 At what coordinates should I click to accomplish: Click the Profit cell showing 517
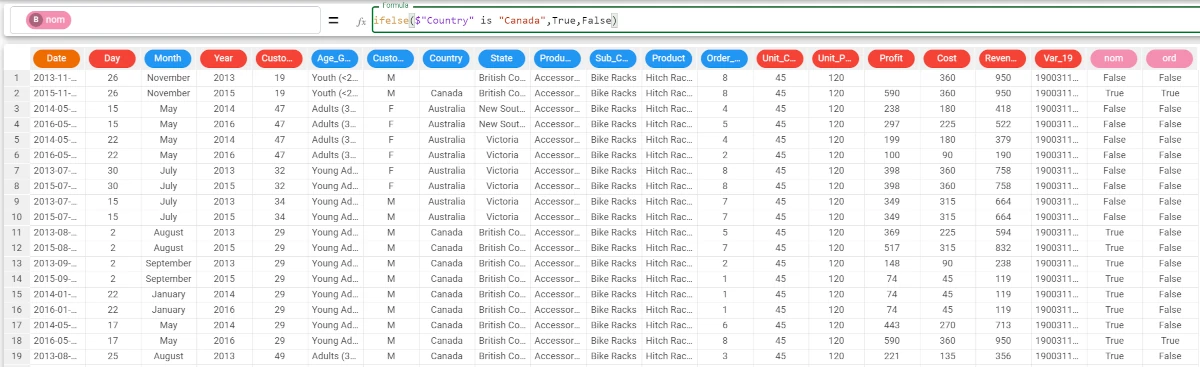[891, 248]
